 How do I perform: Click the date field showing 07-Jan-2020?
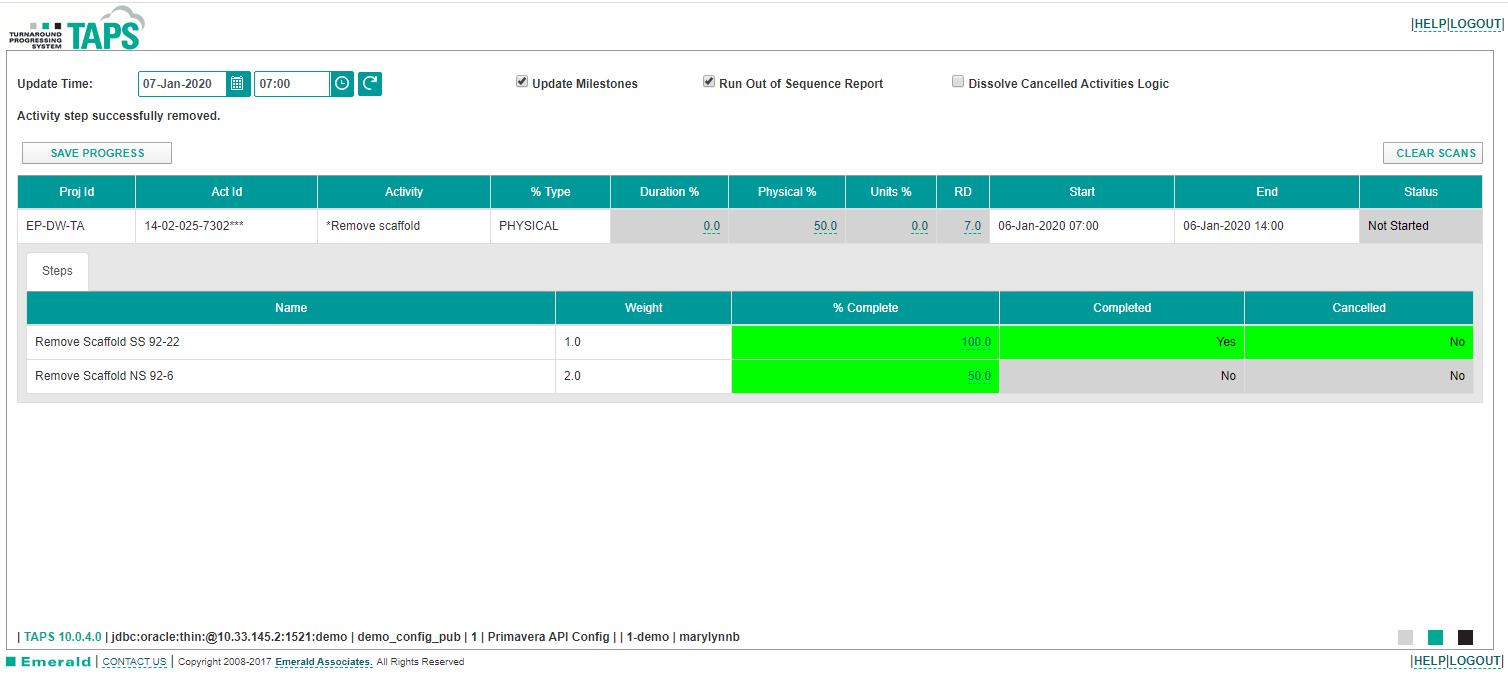pyautogui.click(x=182, y=84)
